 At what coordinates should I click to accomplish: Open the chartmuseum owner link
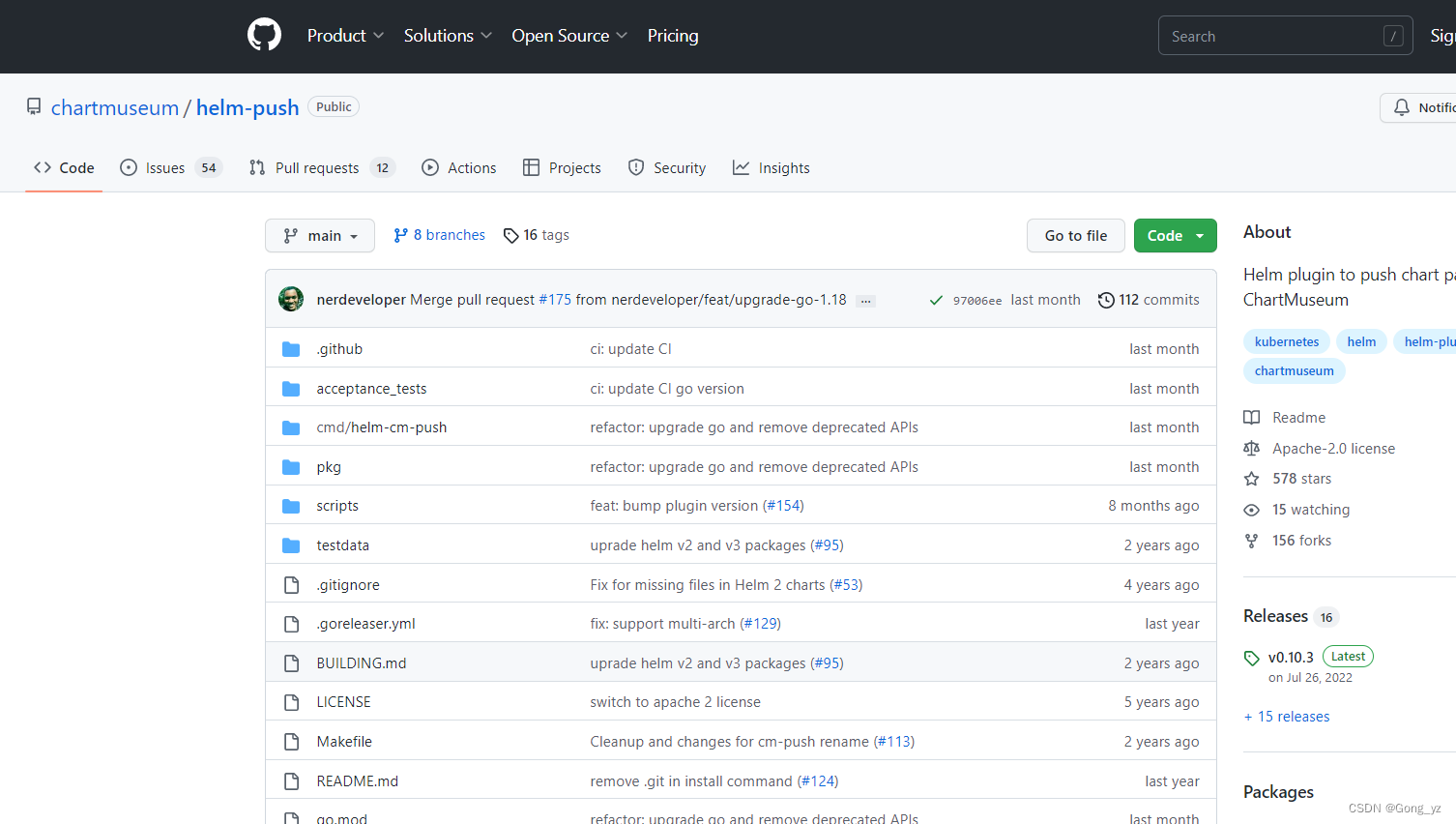pyautogui.click(x=115, y=107)
